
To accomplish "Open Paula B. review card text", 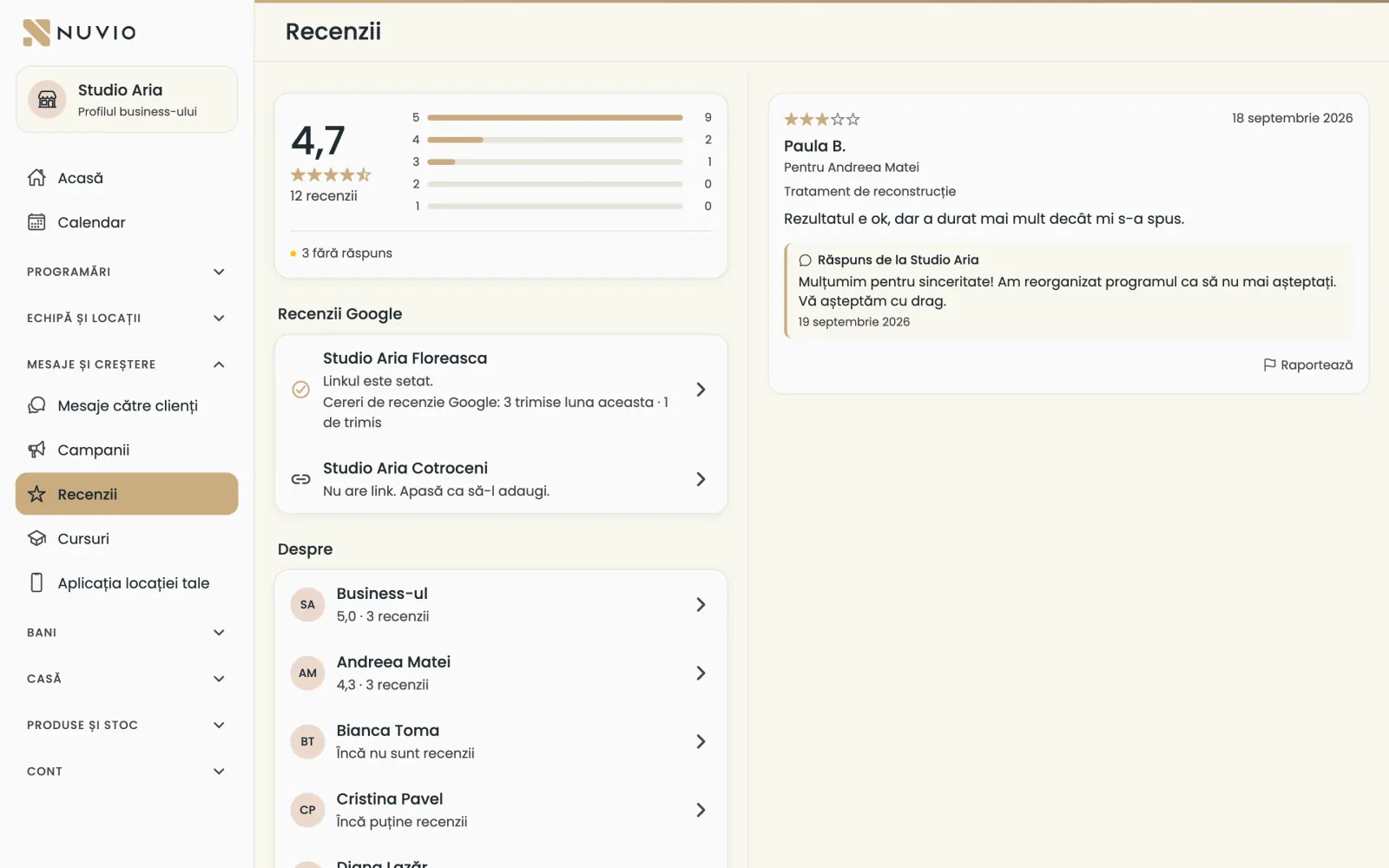I will click(x=984, y=219).
